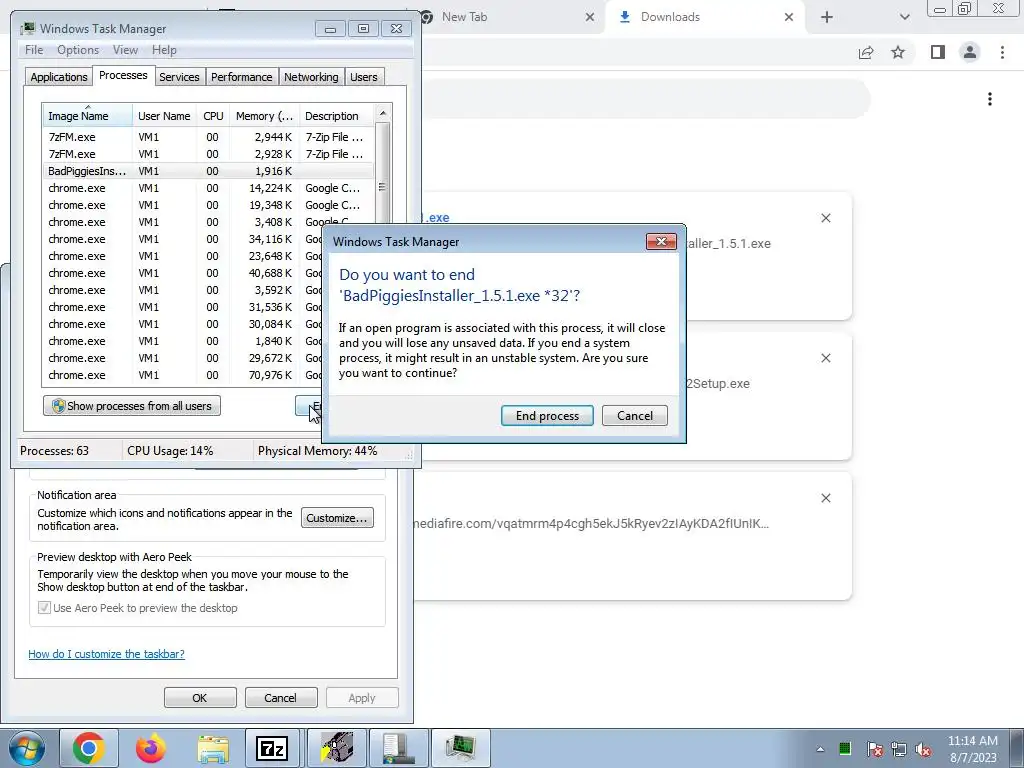This screenshot has width=1024, height=768.
Task: Switch to the Performance tab
Action: (x=241, y=77)
